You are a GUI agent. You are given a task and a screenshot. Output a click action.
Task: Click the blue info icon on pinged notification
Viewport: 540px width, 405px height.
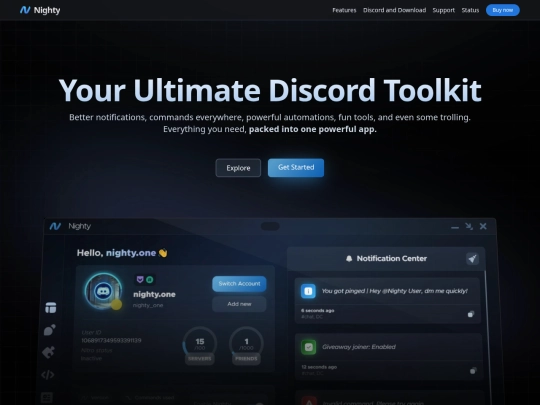pos(308,291)
